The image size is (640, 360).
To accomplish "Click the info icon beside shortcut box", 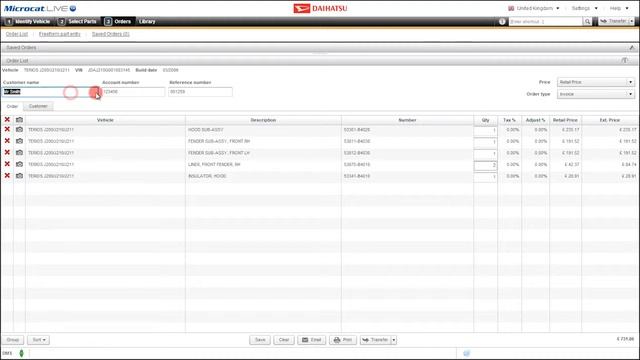I will pos(502,21).
